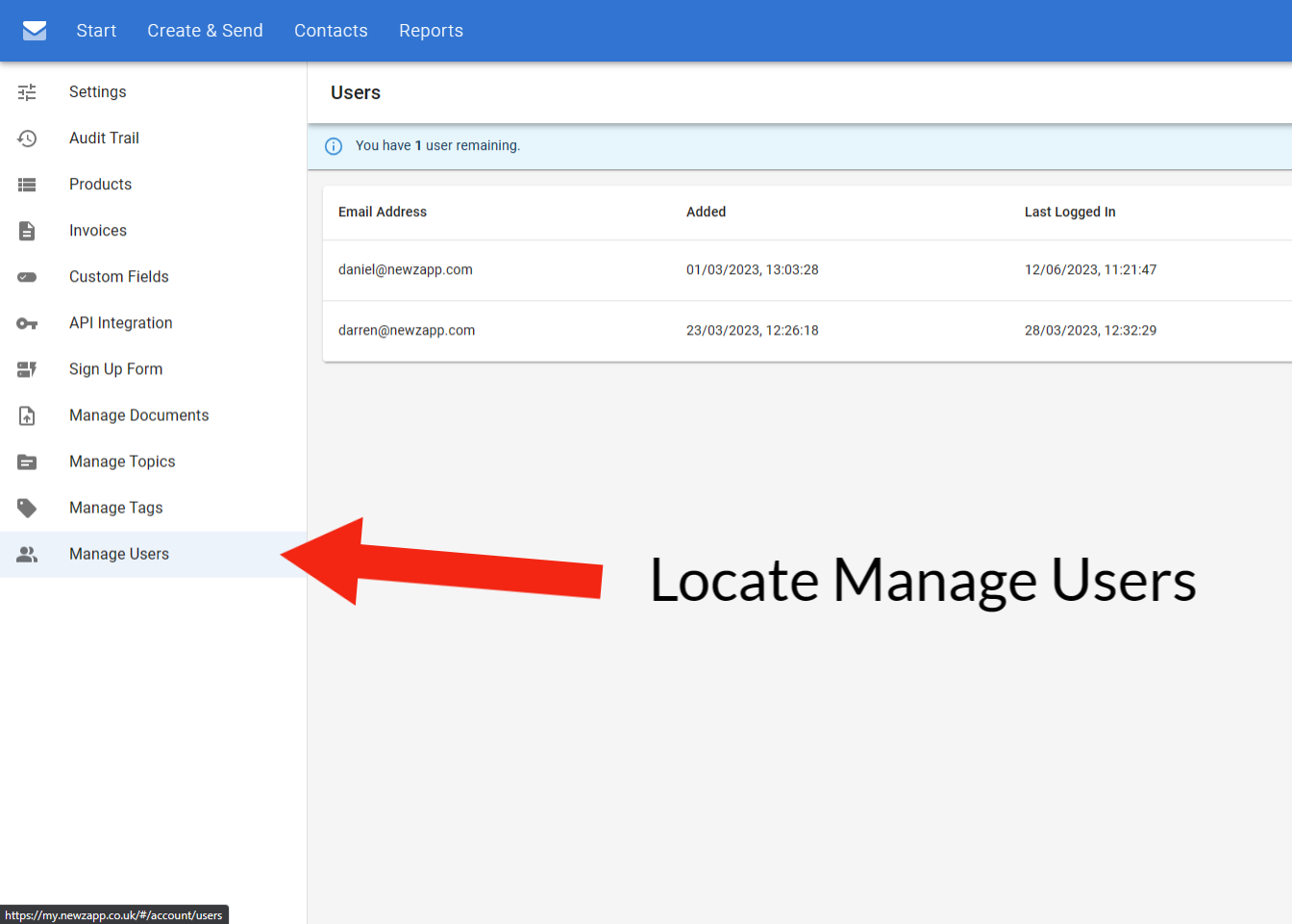This screenshot has width=1292, height=924.
Task: Select the darren@newzapp.com user row
Action: click(x=407, y=331)
